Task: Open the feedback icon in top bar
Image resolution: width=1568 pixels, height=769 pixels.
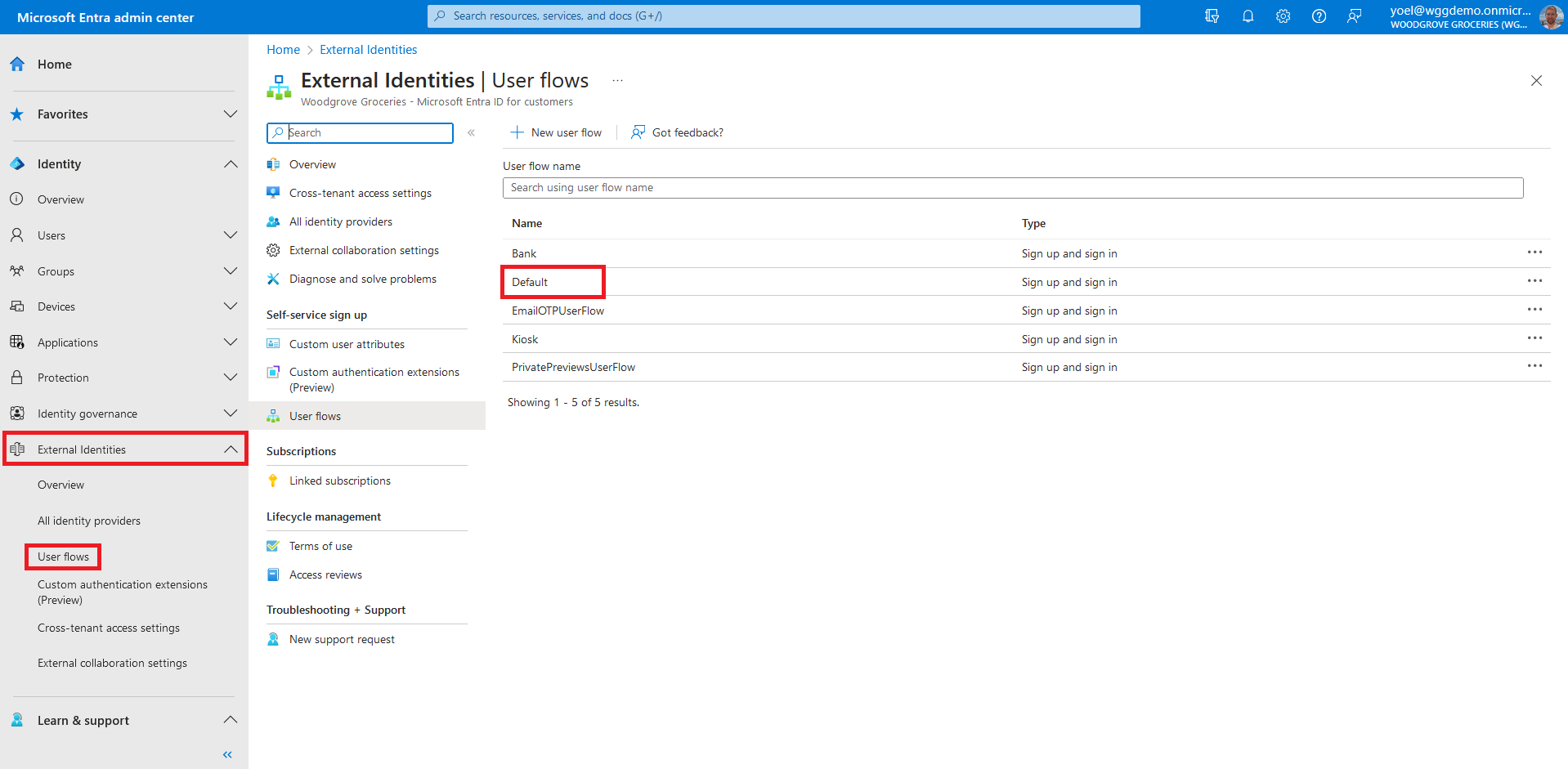Action: (1355, 16)
